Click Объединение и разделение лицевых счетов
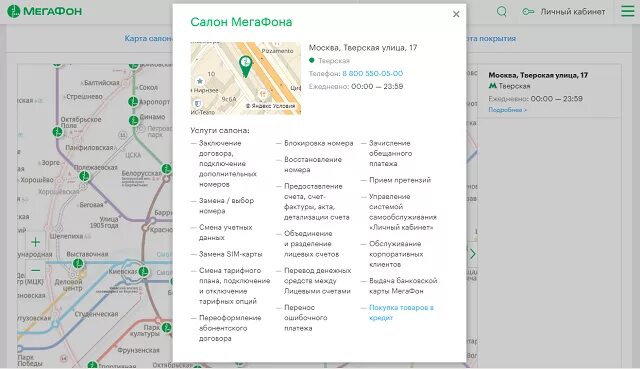Screen dimensions: 640x369 pyautogui.click(x=311, y=244)
